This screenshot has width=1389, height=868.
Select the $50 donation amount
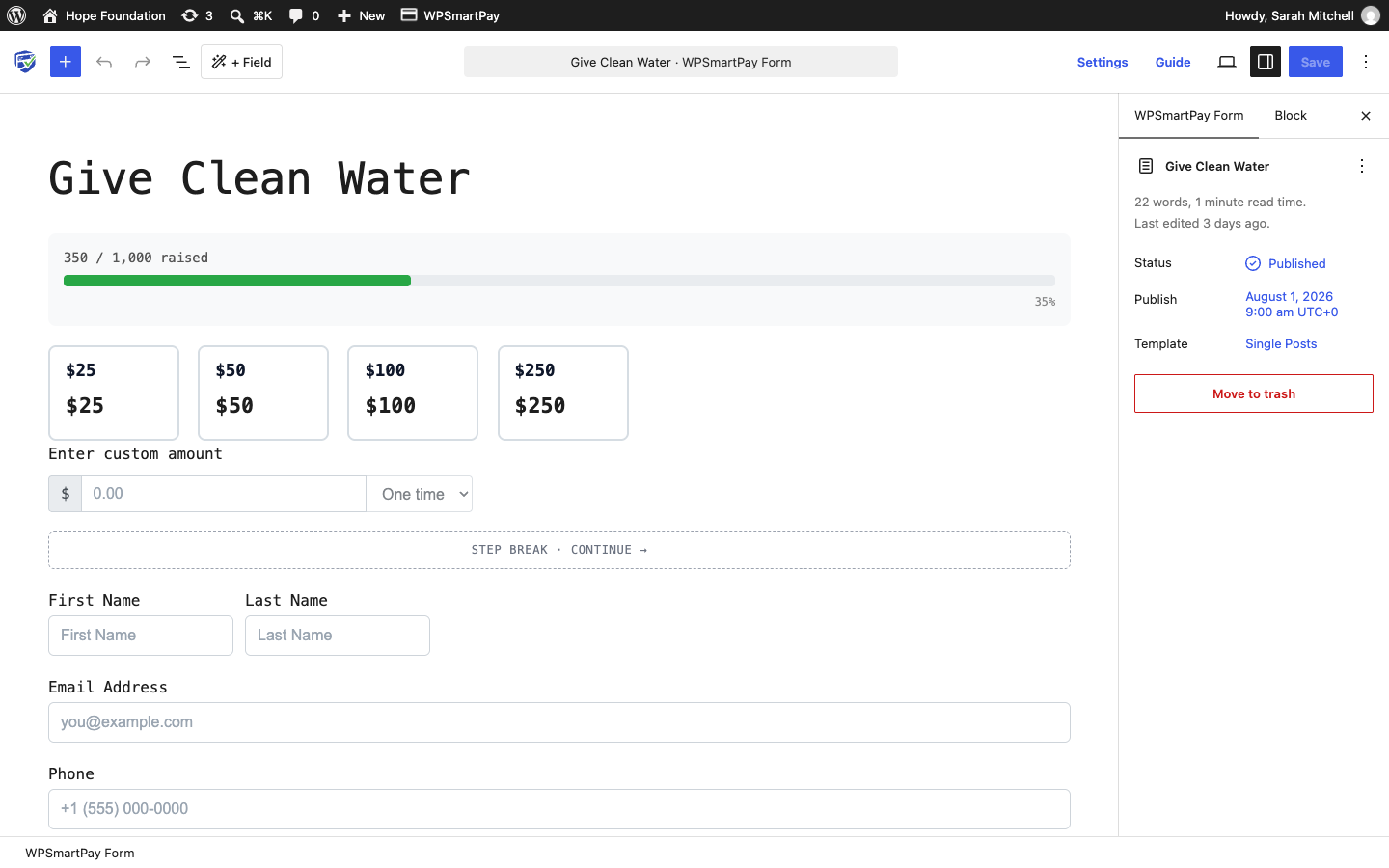click(x=263, y=393)
